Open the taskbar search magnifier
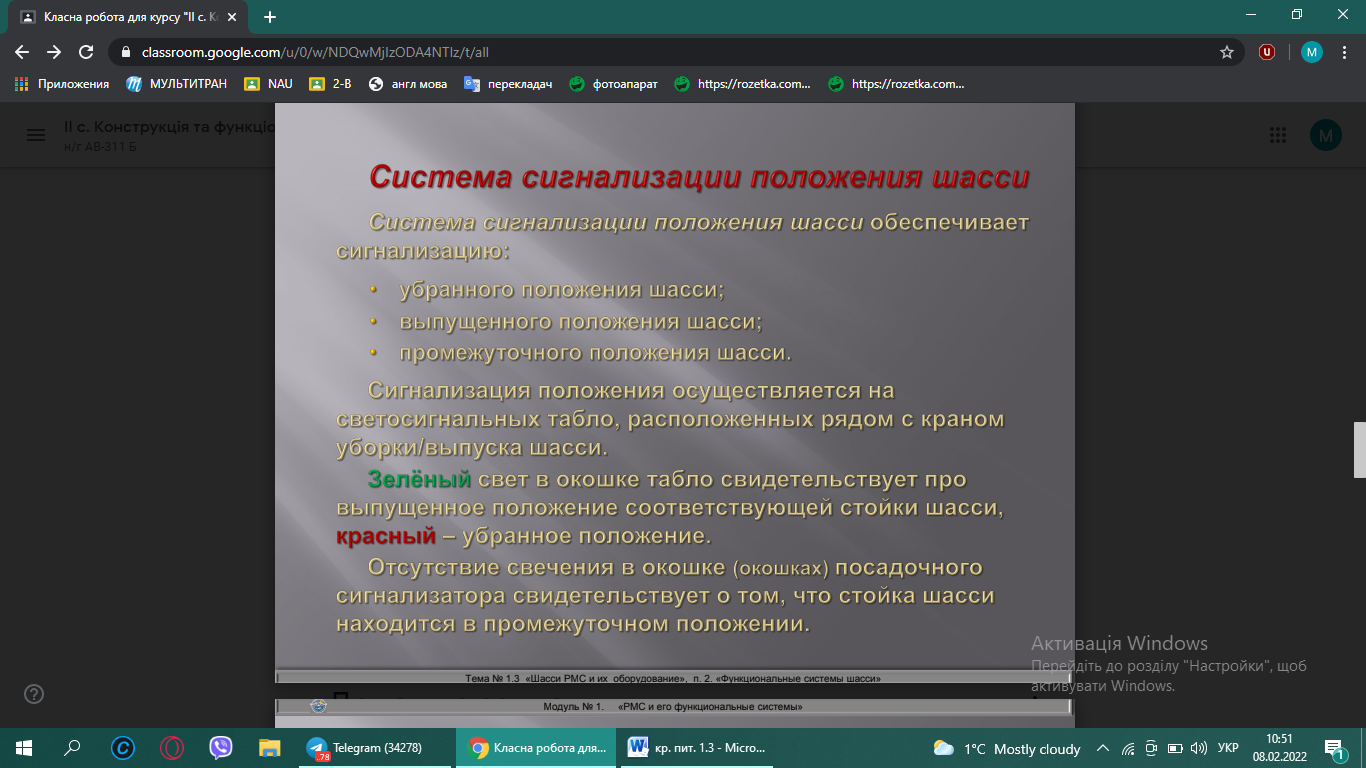This screenshot has height=768, width=1366. point(72,747)
